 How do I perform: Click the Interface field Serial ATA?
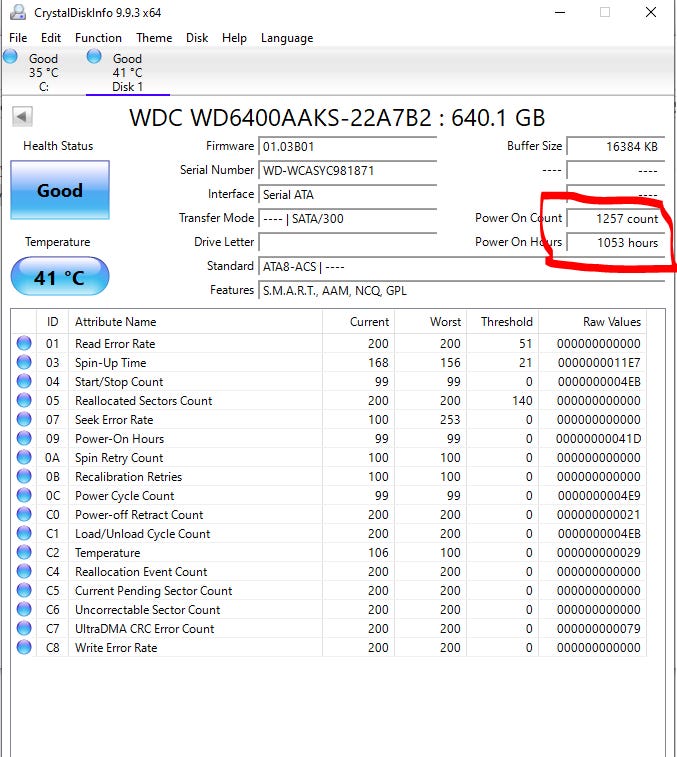[x=347, y=195]
